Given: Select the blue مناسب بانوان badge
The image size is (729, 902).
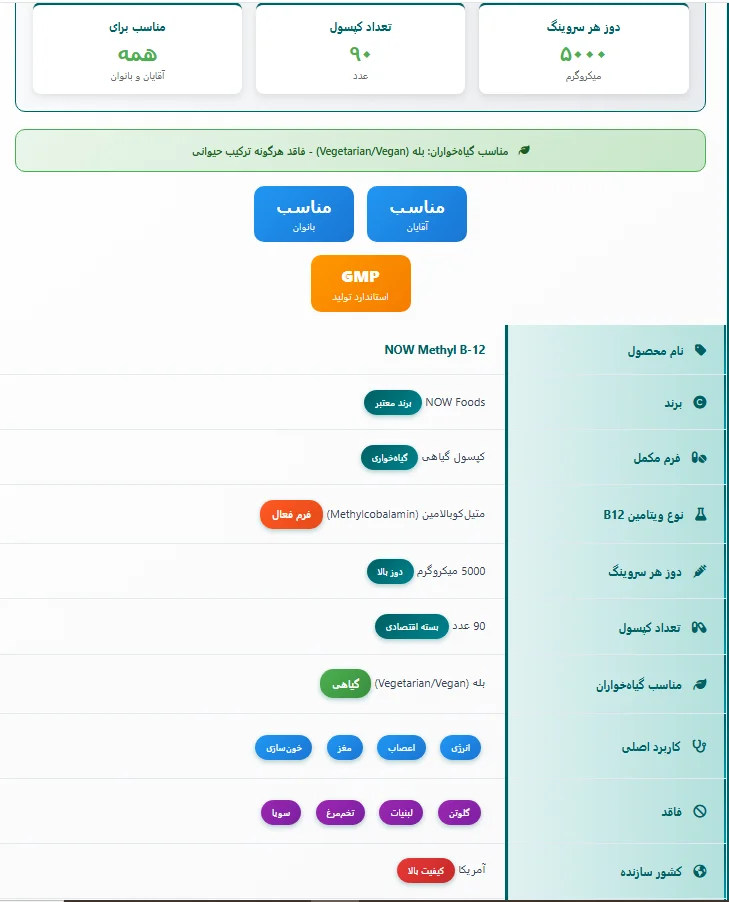Looking at the screenshot, I should pyautogui.click(x=304, y=214).
